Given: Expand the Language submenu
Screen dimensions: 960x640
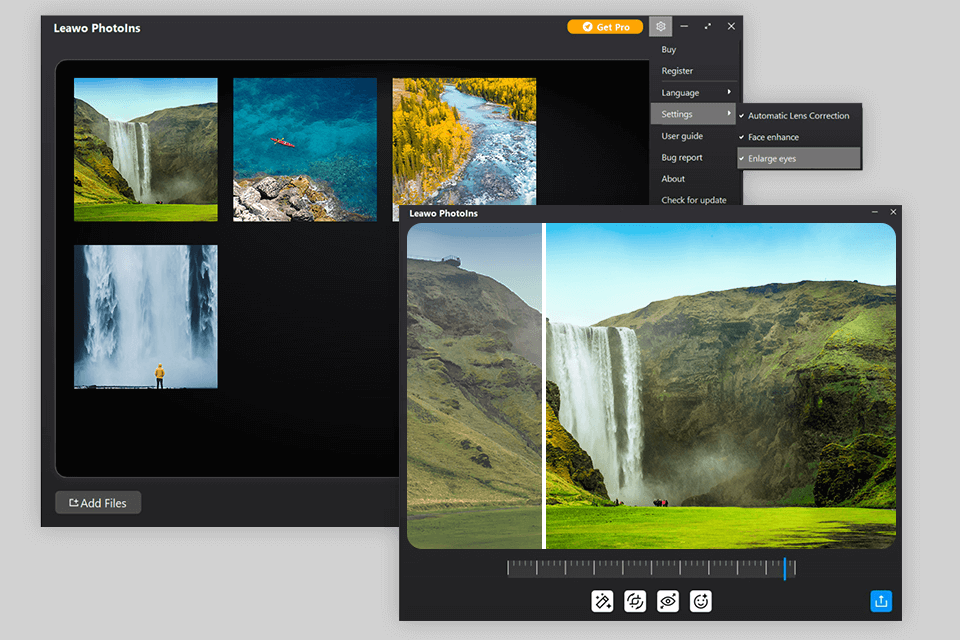Looking at the screenshot, I should click(x=680, y=92).
